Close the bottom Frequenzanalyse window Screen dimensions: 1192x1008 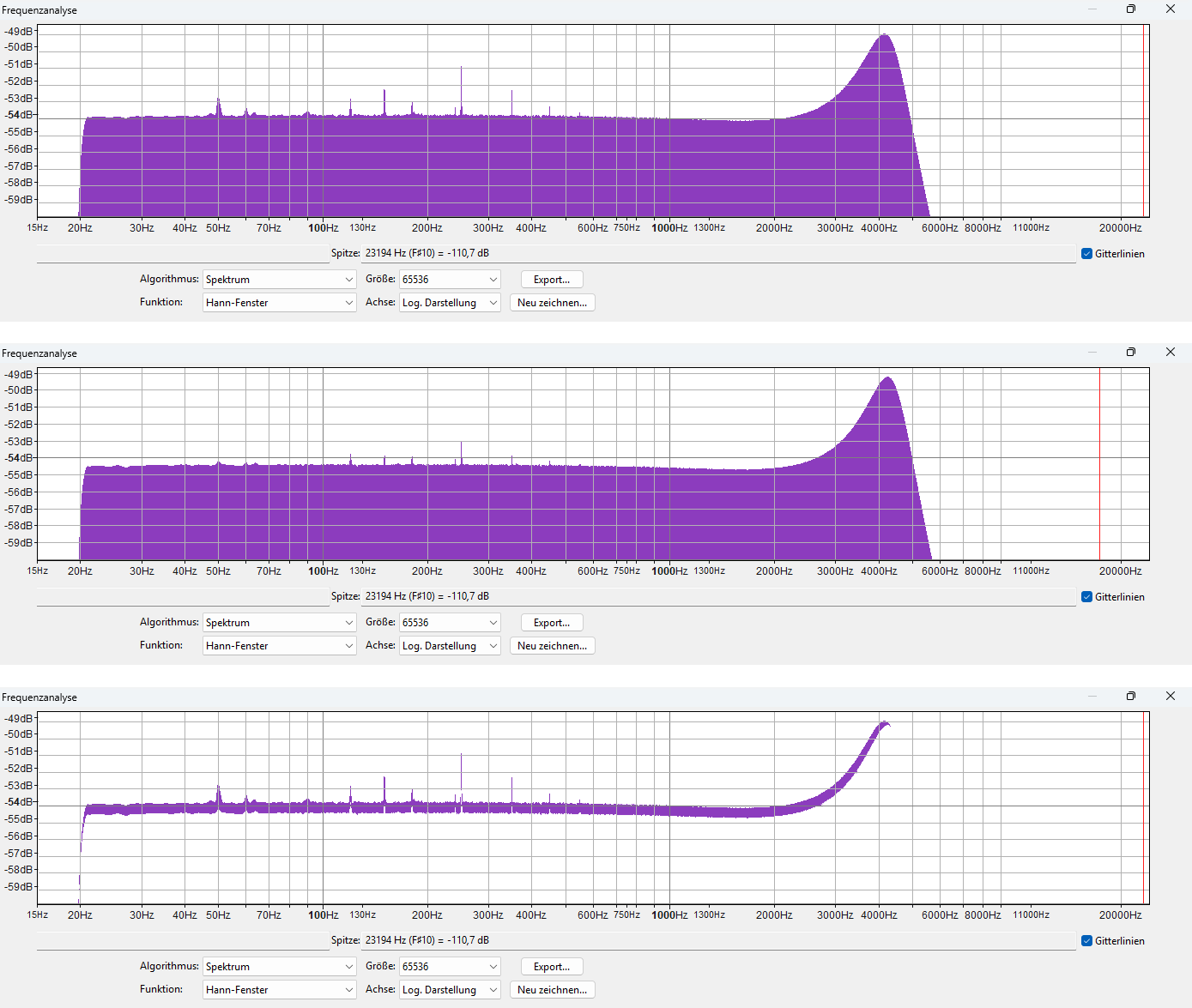point(1171,696)
